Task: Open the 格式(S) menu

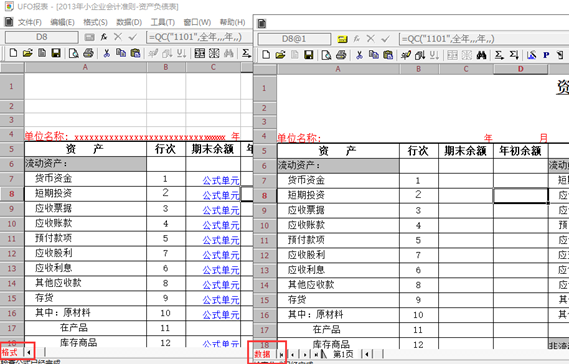Action: [95, 23]
